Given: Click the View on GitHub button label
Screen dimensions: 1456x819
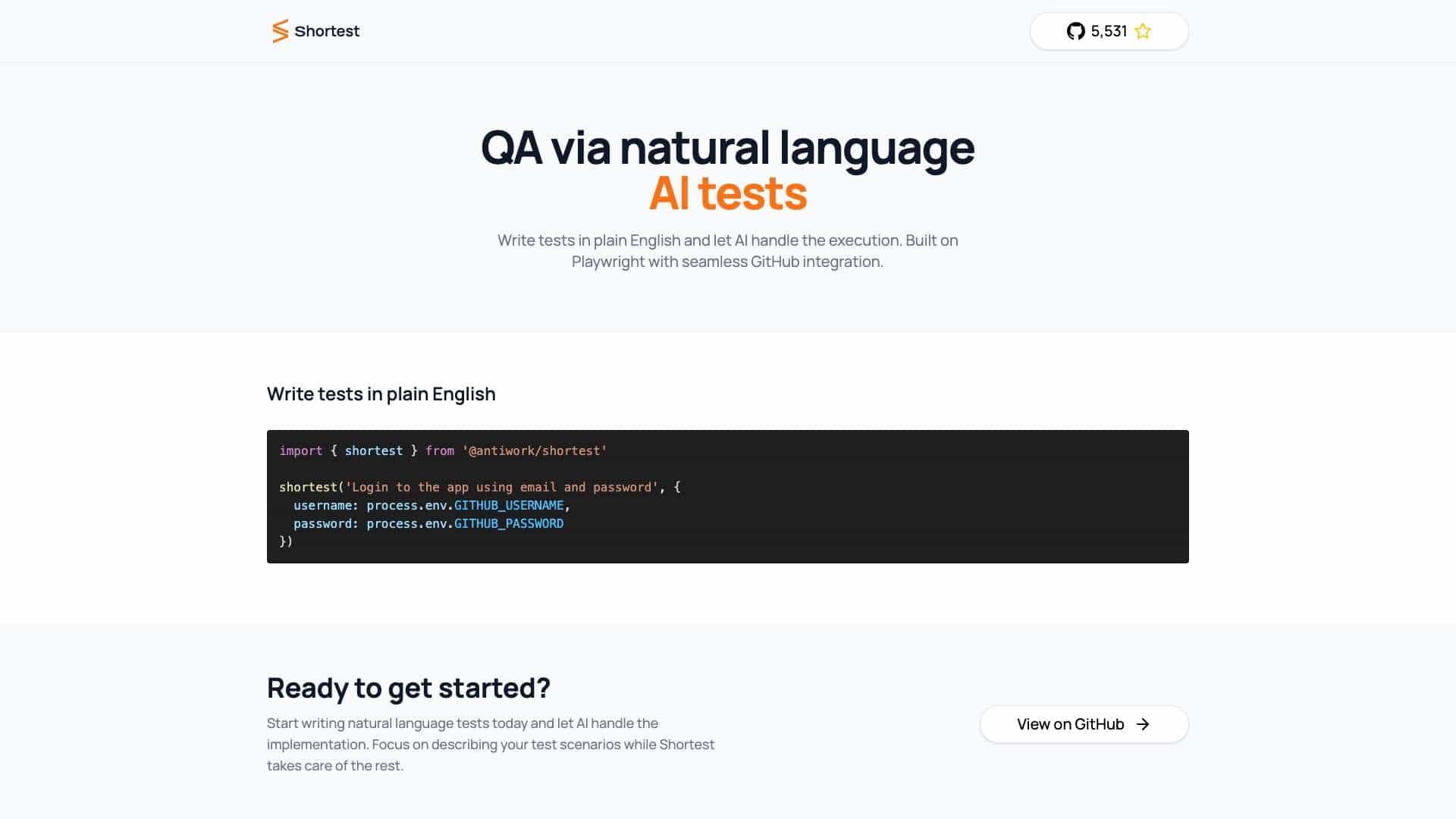Looking at the screenshot, I should (1070, 724).
